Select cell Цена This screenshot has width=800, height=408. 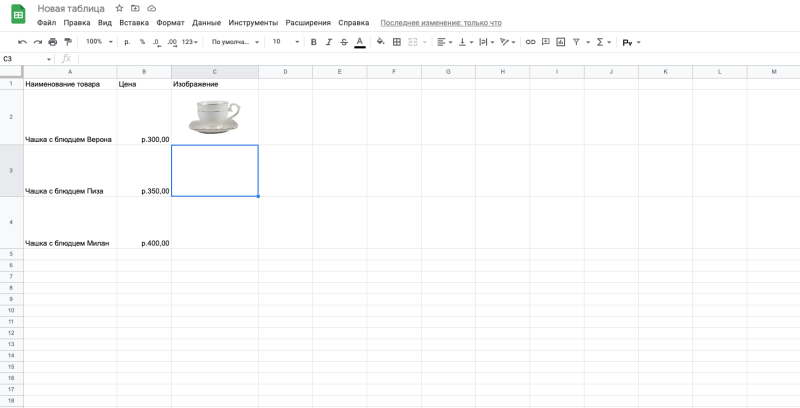[144, 84]
